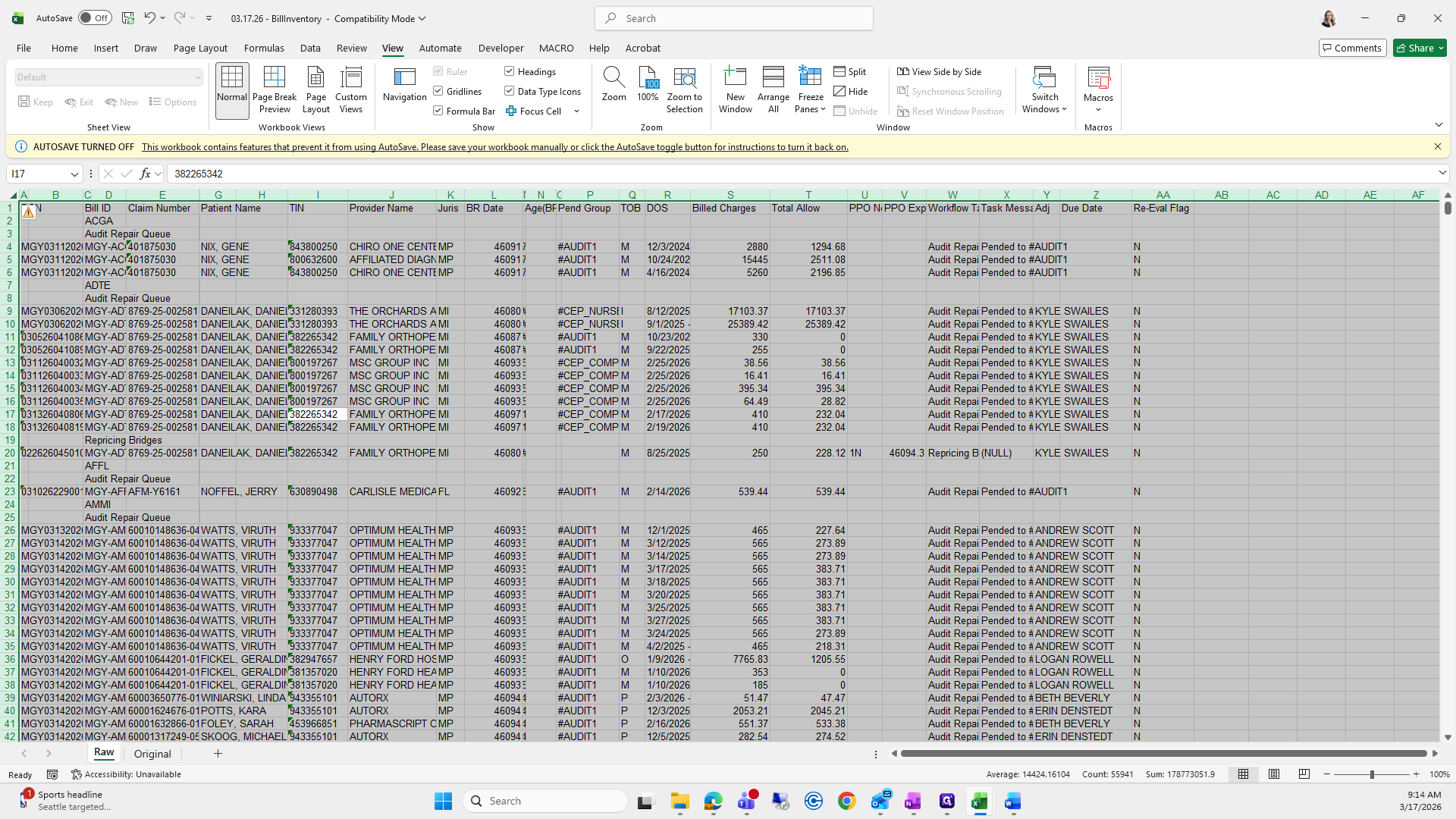Open the Formulas ribbon tab

click(x=264, y=48)
